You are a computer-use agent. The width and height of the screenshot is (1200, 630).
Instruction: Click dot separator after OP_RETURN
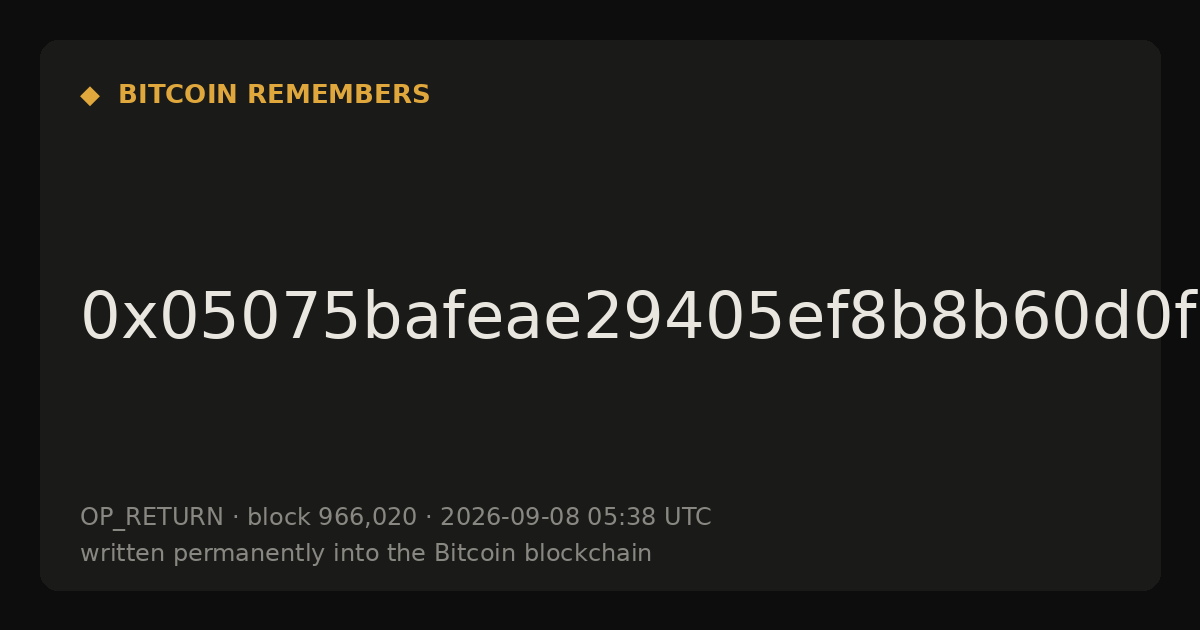click(x=236, y=518)
